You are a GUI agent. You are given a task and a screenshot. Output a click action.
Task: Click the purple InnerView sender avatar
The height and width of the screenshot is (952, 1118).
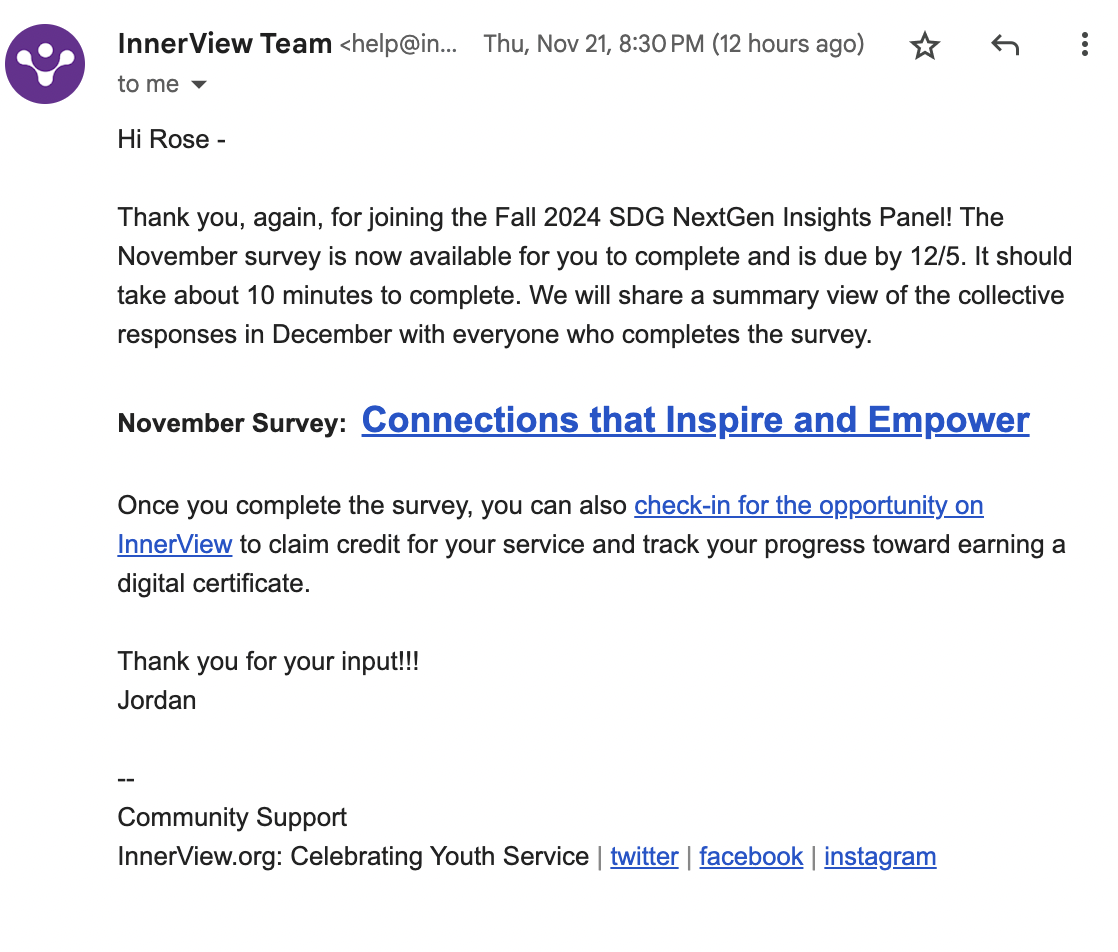point(45,63)
